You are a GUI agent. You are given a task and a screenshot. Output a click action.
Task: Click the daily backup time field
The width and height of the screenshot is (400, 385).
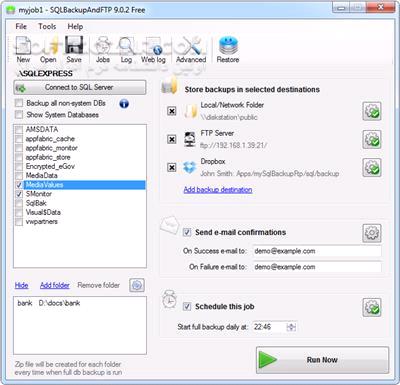pos(270,327)
